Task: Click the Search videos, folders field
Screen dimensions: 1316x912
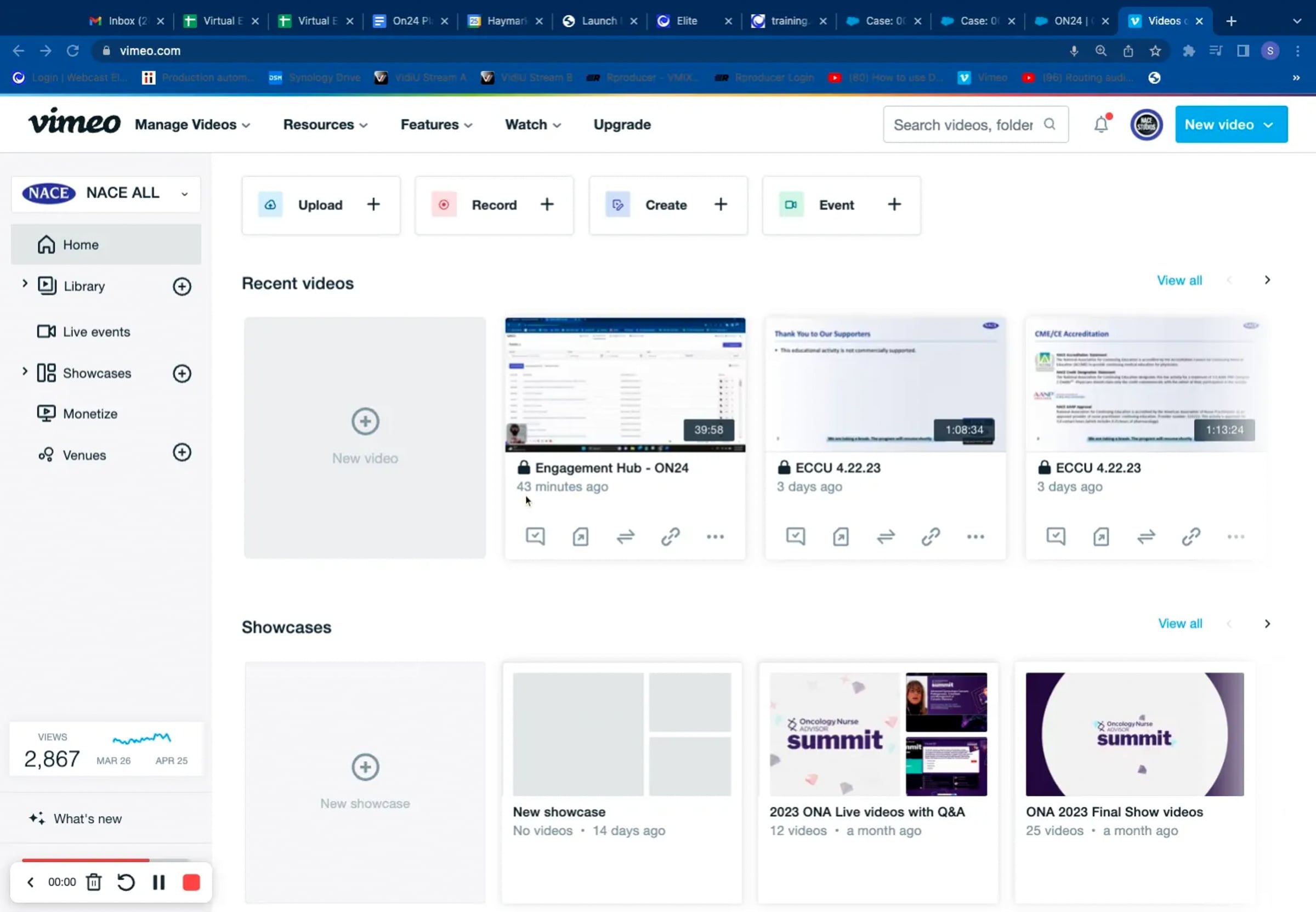Action: (975, 124)
